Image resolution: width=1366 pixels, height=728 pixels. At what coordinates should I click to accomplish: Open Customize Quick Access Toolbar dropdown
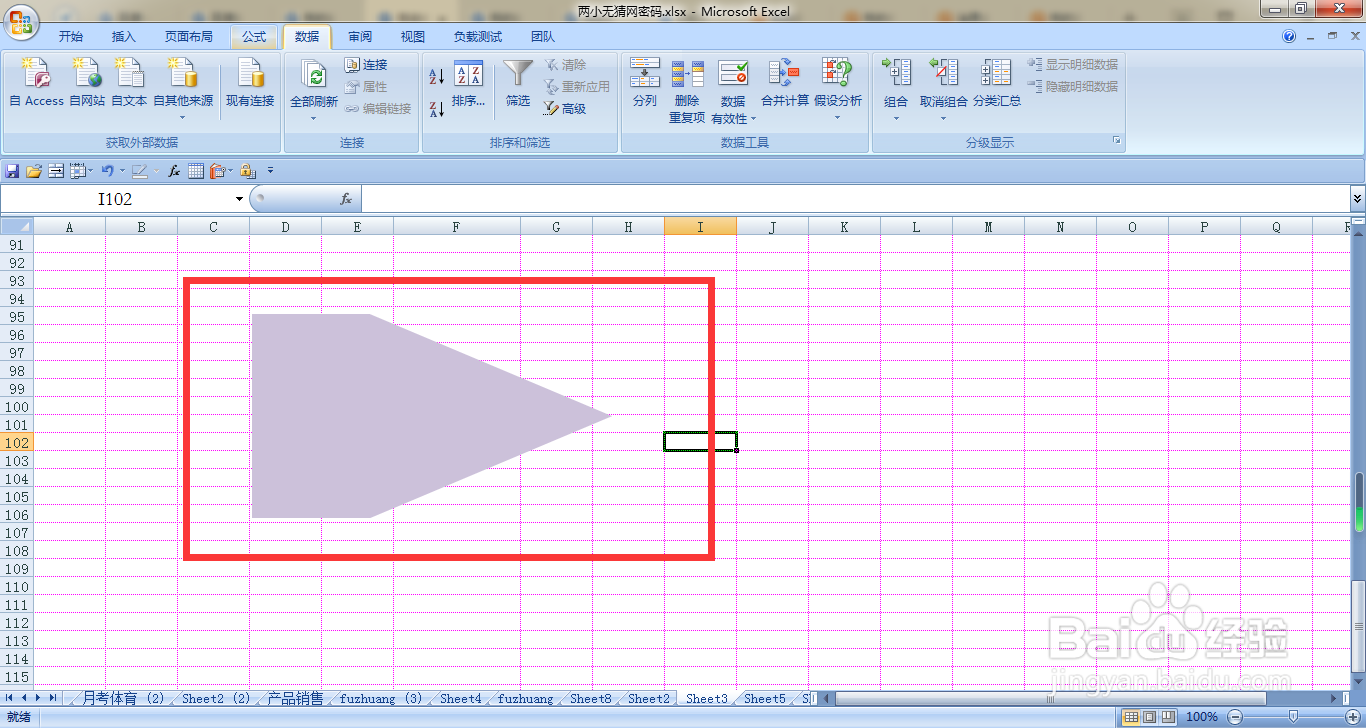[270, 171]
